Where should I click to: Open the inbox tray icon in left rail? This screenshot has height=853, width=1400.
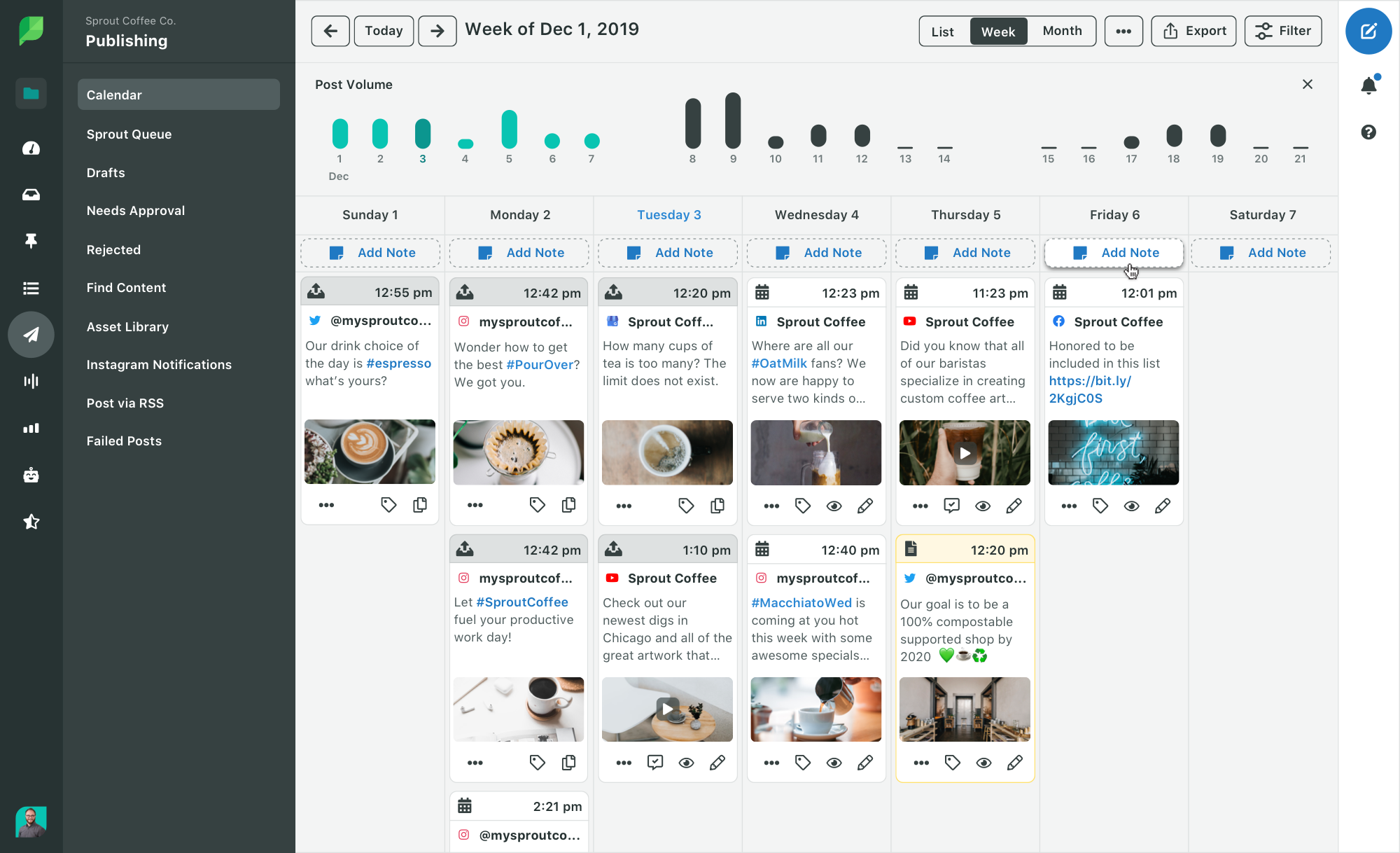tap(31, 195)
